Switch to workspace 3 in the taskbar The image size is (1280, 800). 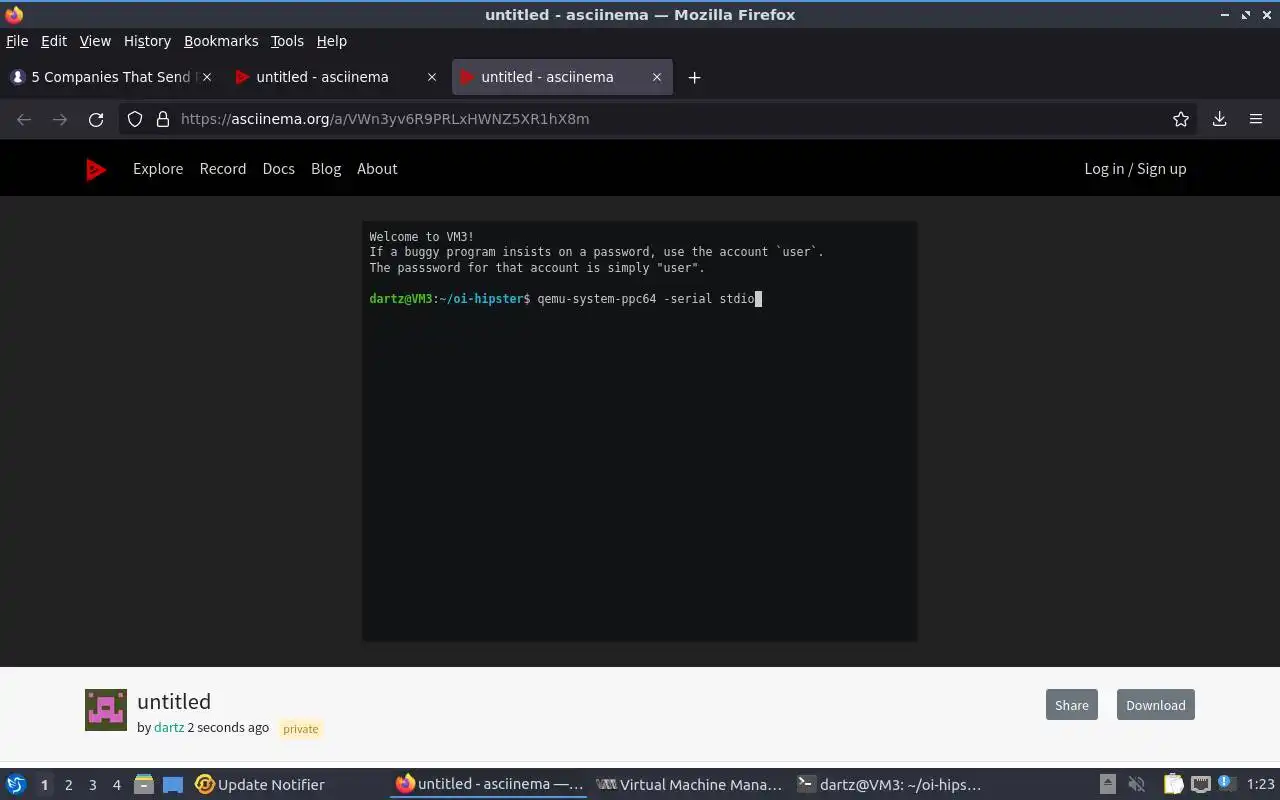tap(92, 785)
